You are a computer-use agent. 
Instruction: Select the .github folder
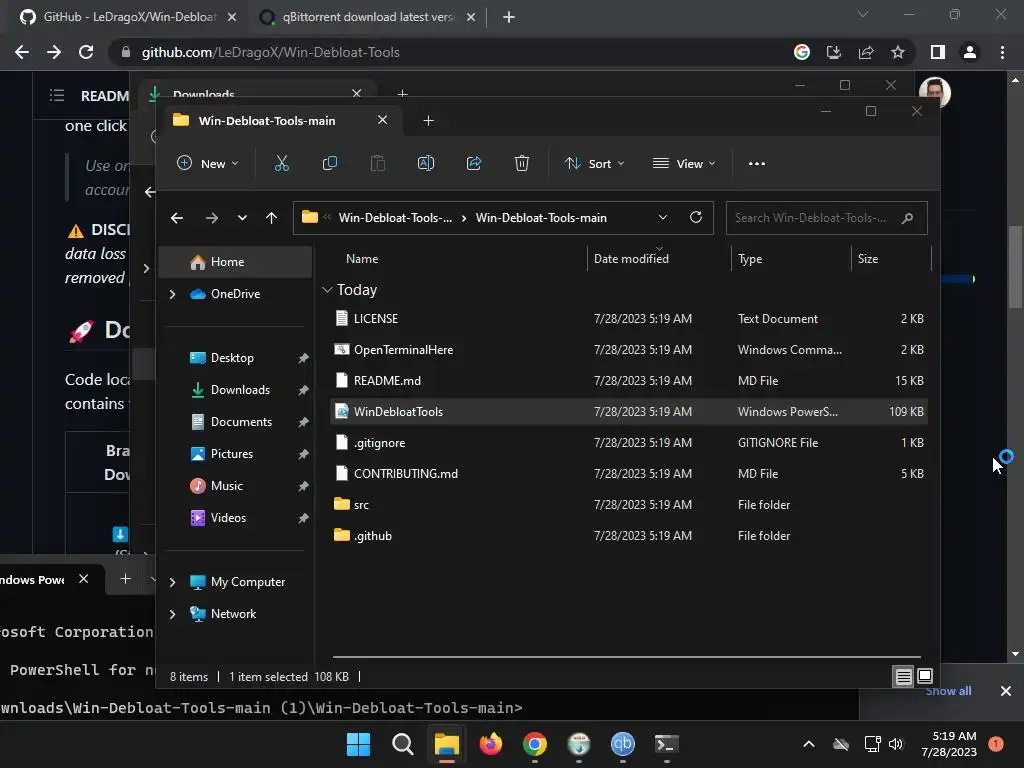pyautogui.click(x=628, y=536)
